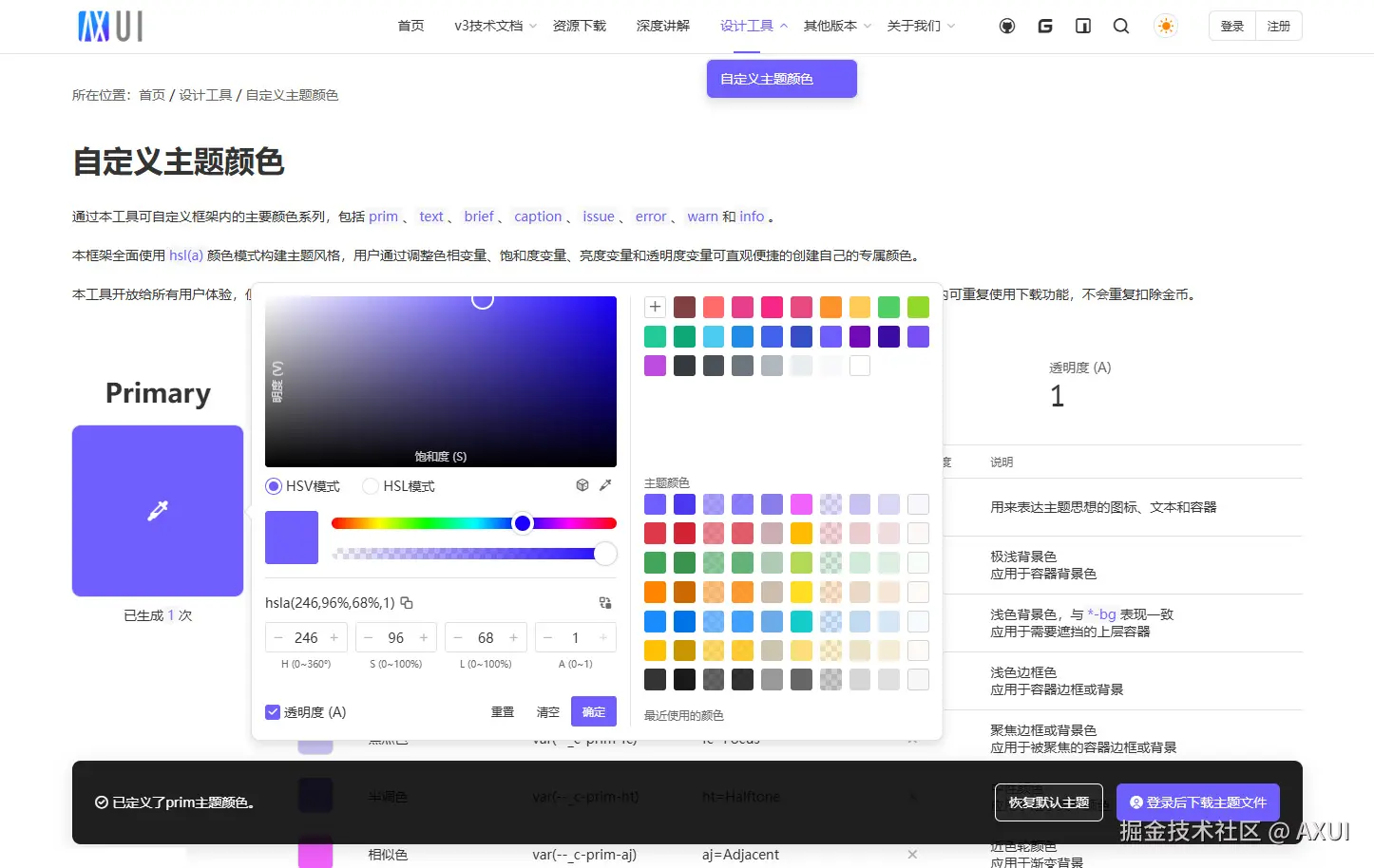Viewport: 1374px width, 868px height.
Task: Toggle dark mode via the sun icon
Action: coord(1165,26)
